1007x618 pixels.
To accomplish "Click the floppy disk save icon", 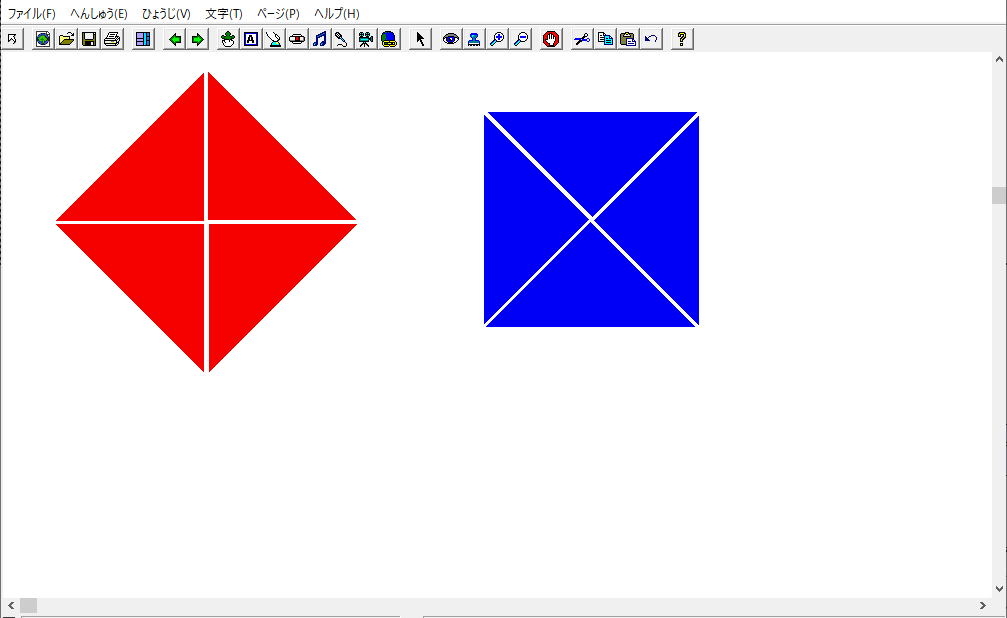I will [89, 39].
